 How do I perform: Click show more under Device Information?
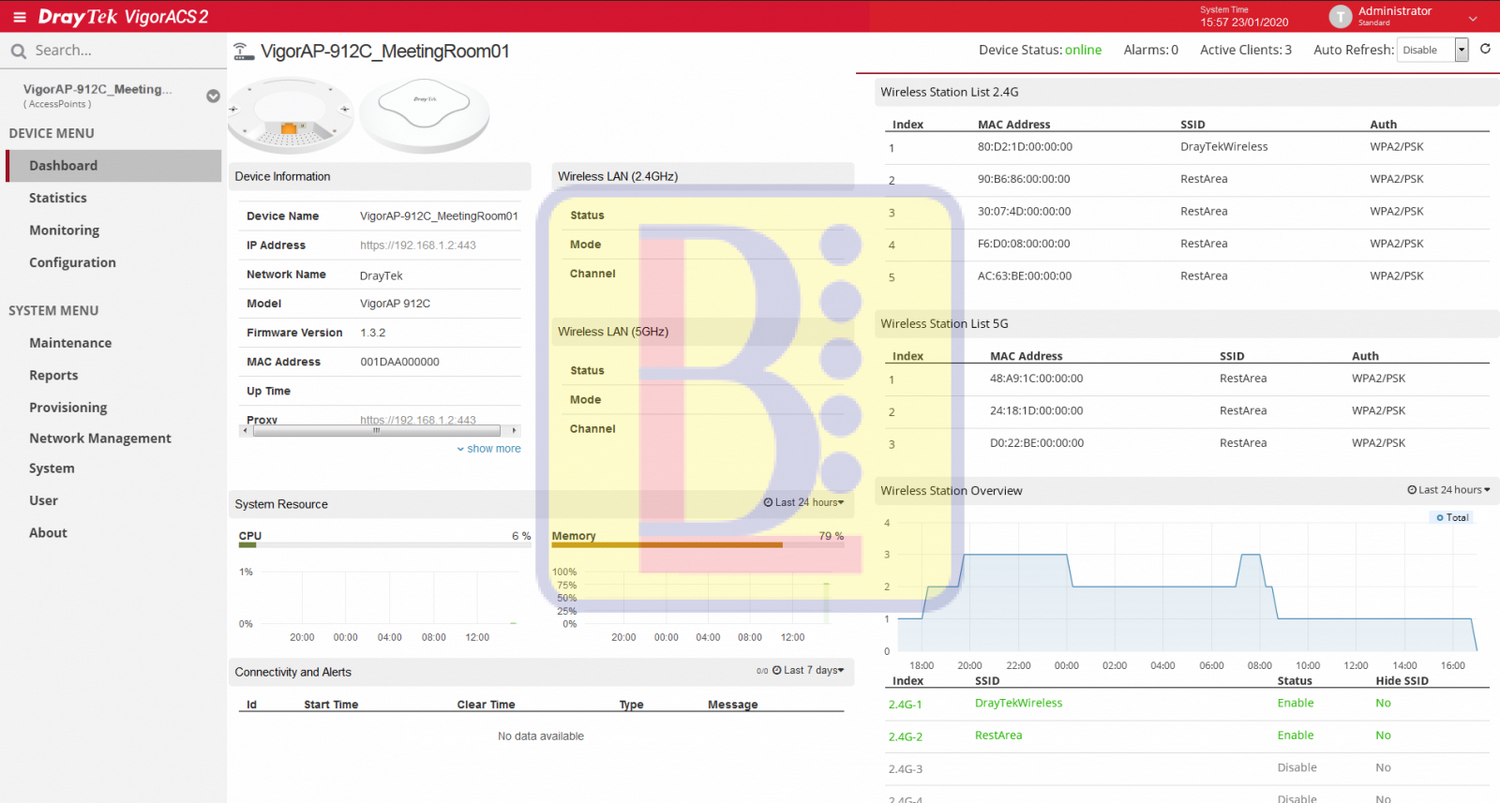click(x=489, y=449)
